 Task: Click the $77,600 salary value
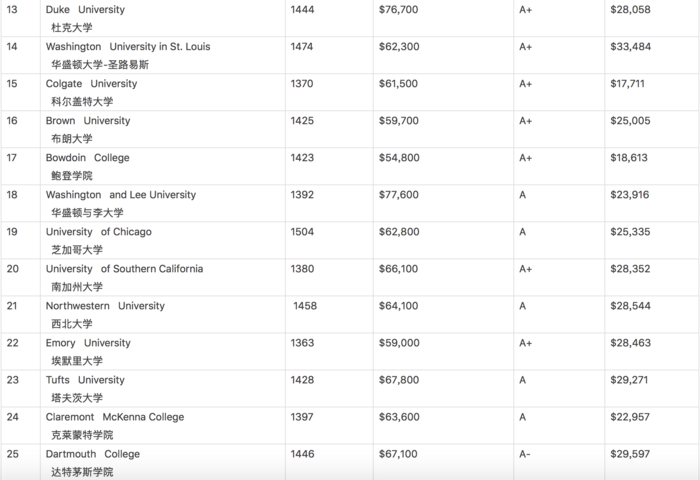pos(399,195)
